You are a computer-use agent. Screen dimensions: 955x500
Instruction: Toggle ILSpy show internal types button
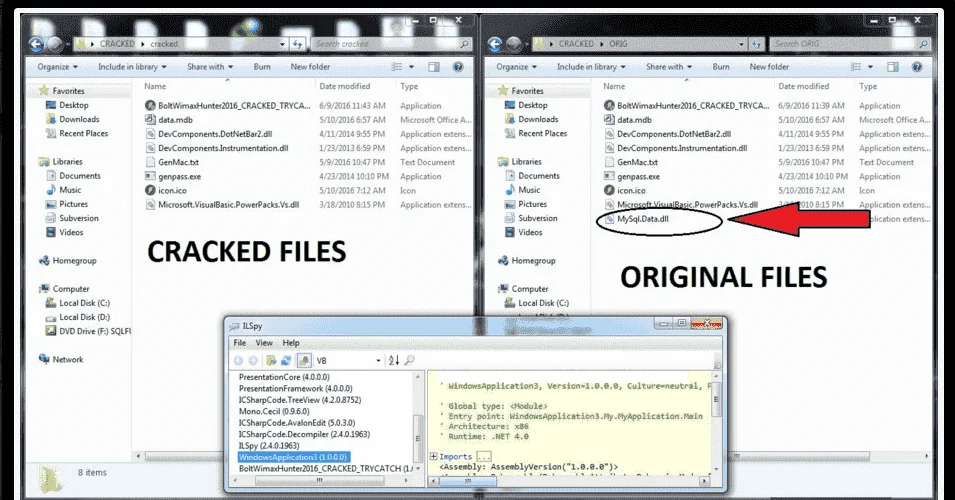(x=303, y=361)
